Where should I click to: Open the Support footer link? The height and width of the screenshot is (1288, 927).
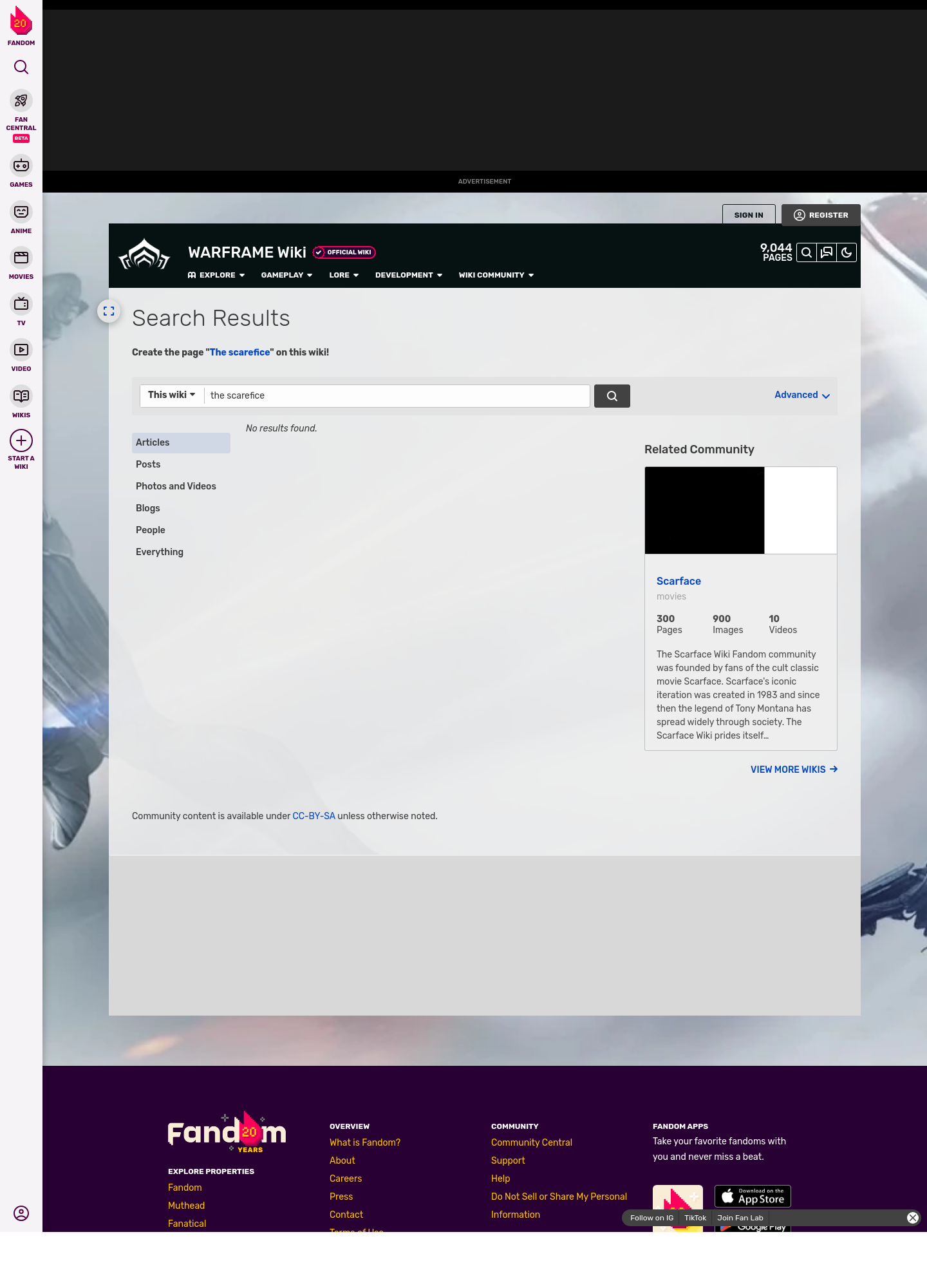pos(508,1160)
